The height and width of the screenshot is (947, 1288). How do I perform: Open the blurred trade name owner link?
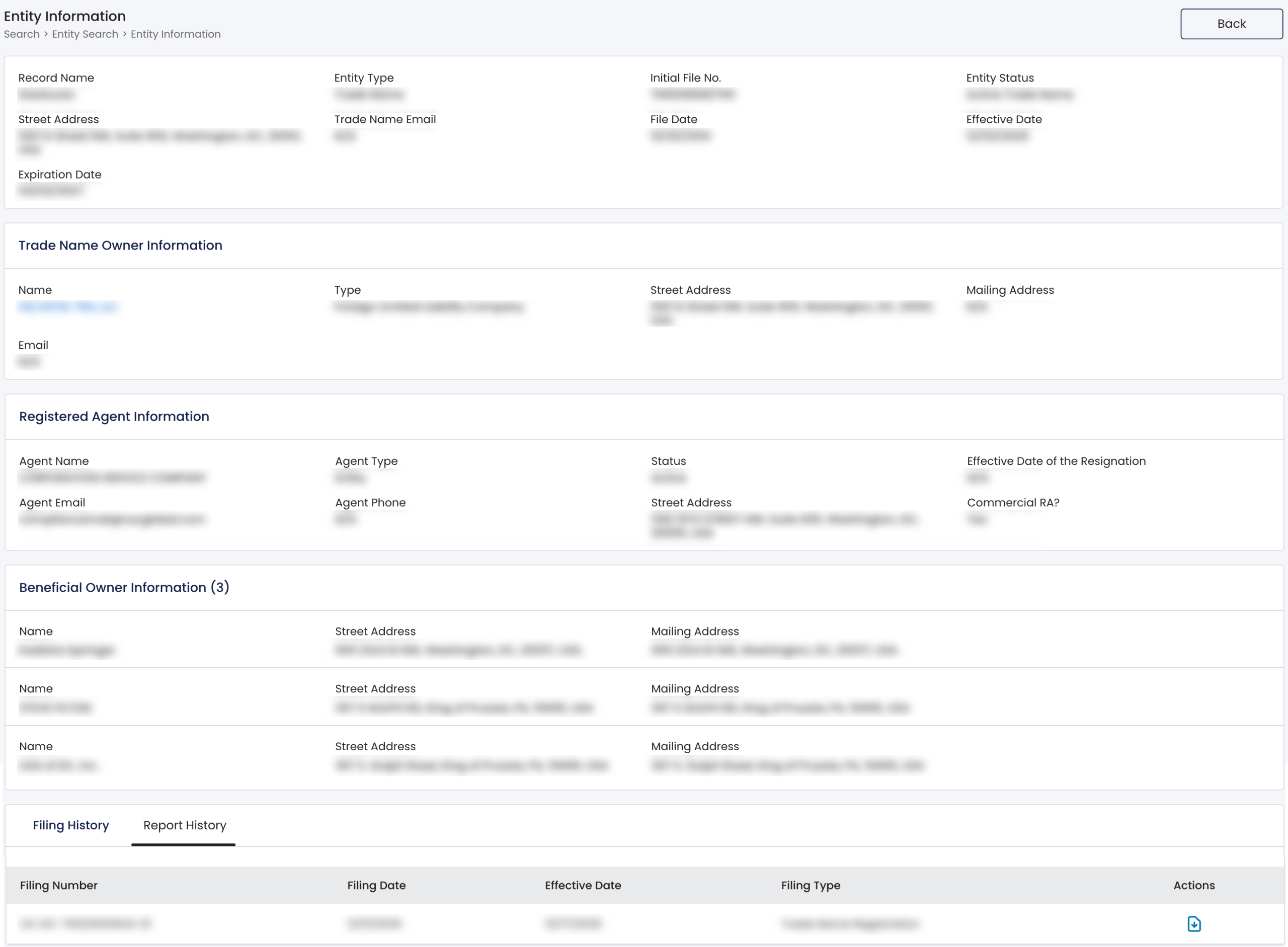click(67, 306)
